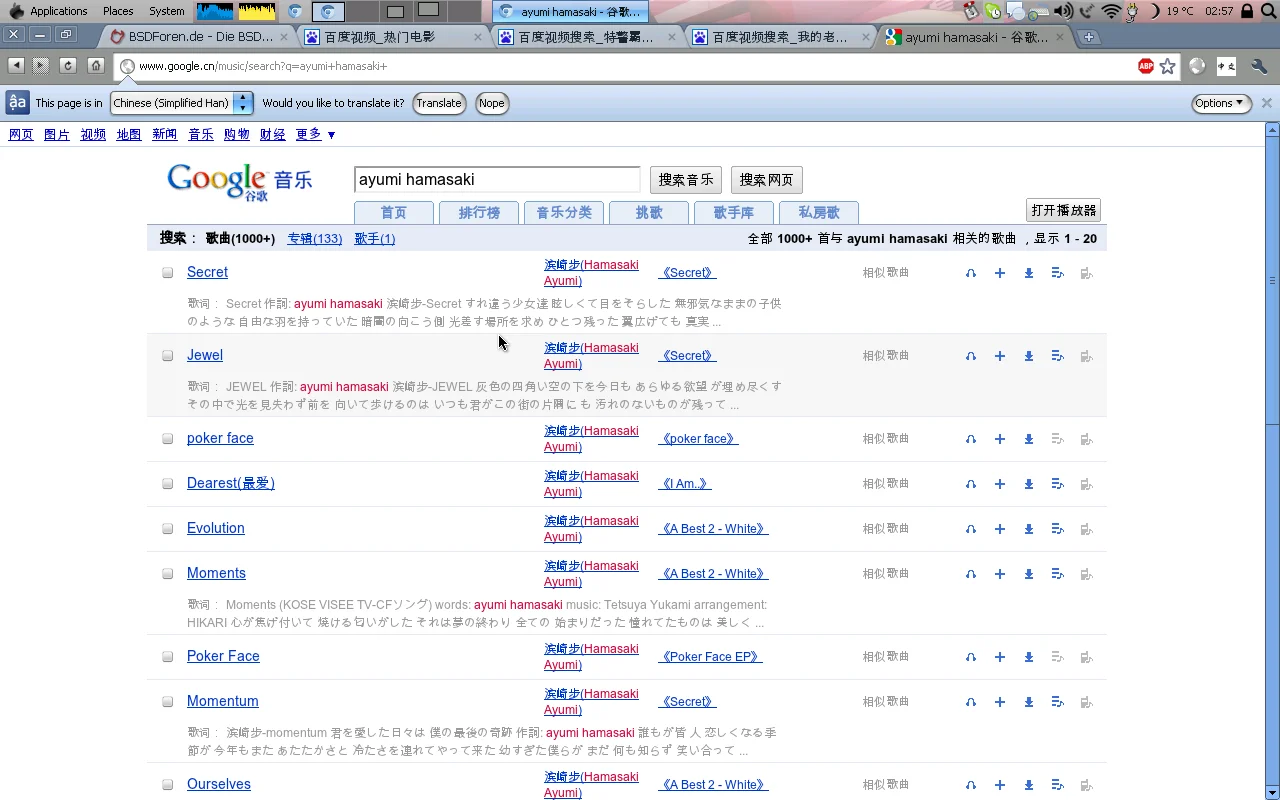Click the volume speaker icon in the system tray
Image resolution: width=1280 pixels, height=800 pixels.
tap(1063, 11)
